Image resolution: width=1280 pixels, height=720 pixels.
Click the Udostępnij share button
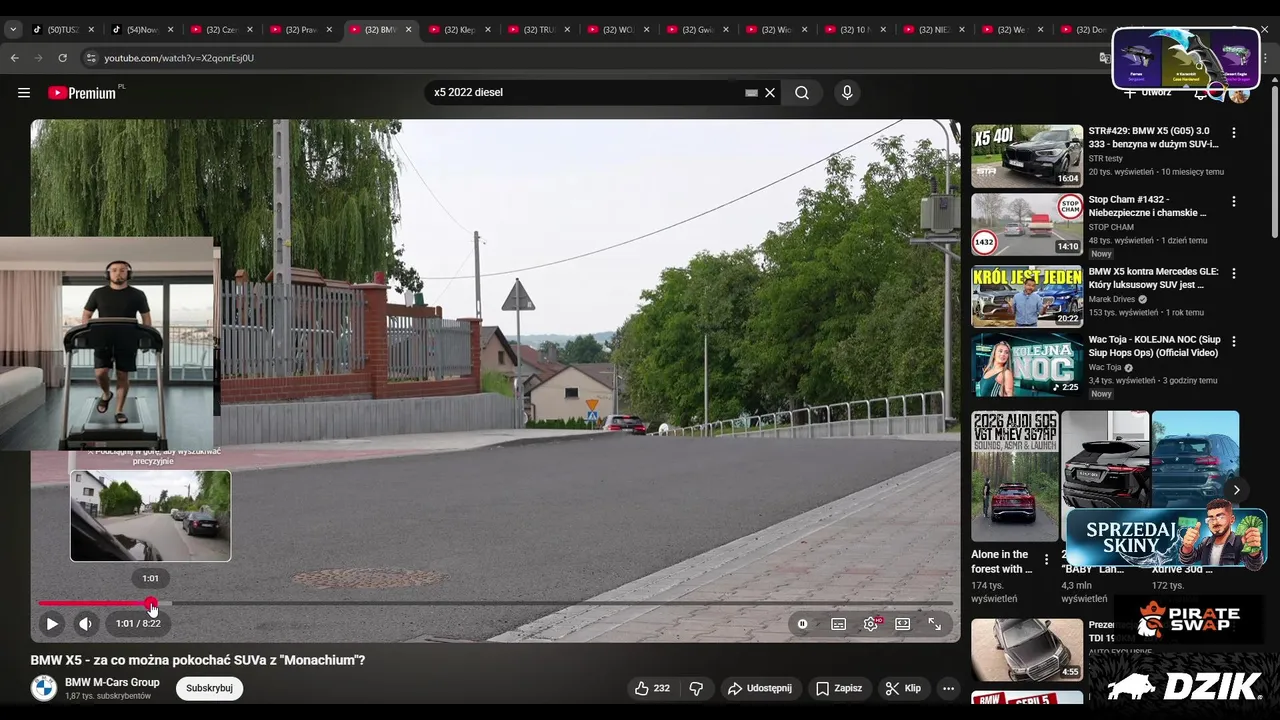click(759, 688)
